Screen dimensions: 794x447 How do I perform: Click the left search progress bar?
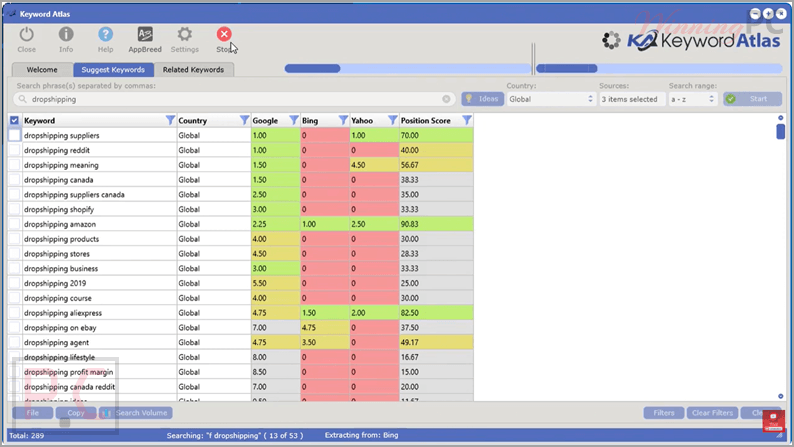408,68
